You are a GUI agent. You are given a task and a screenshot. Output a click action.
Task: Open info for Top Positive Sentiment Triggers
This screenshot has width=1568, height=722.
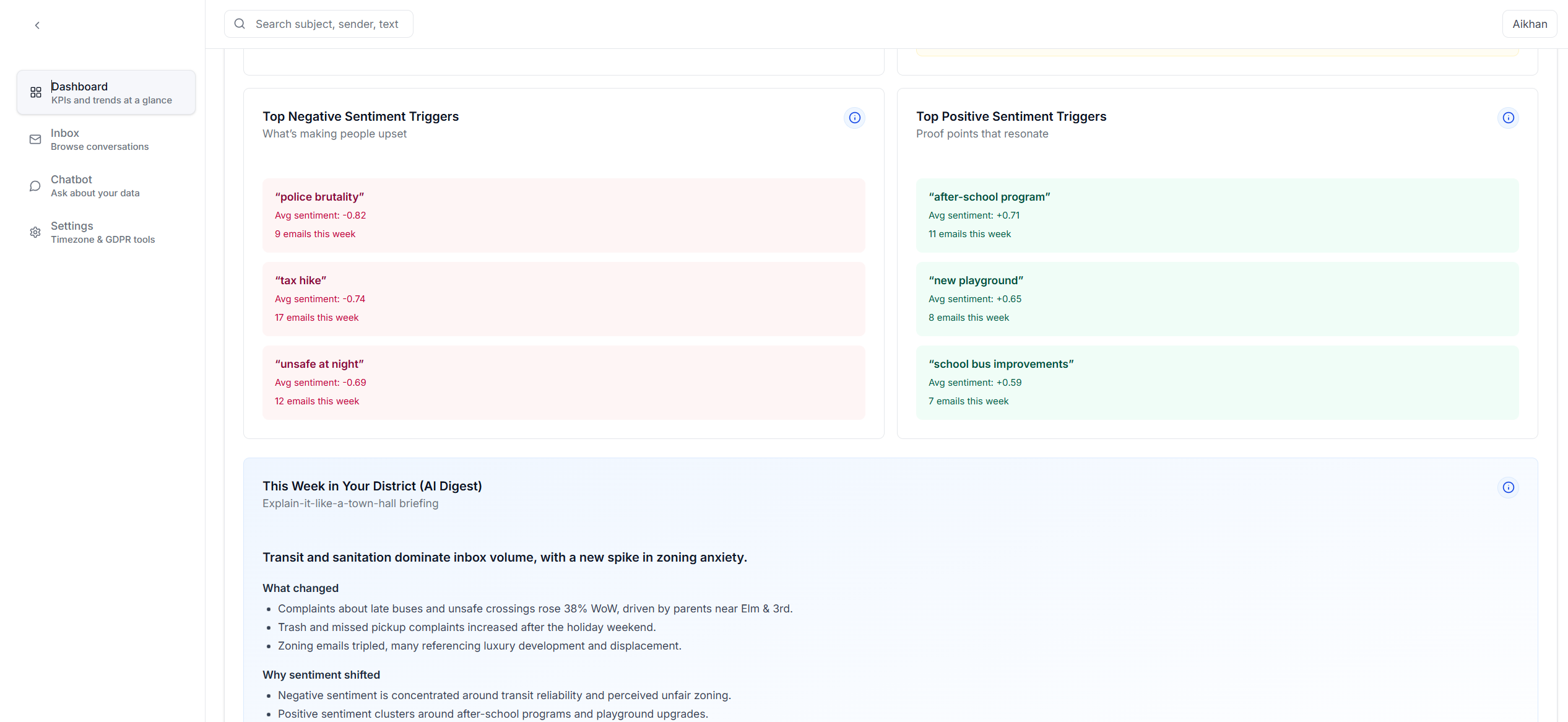1508,118
